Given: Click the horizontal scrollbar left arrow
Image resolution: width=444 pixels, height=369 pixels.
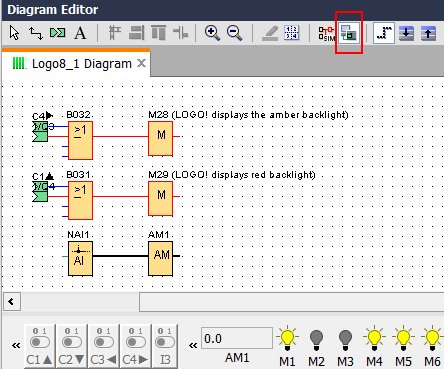Looking at the screenshot, I should click(12, 302).
